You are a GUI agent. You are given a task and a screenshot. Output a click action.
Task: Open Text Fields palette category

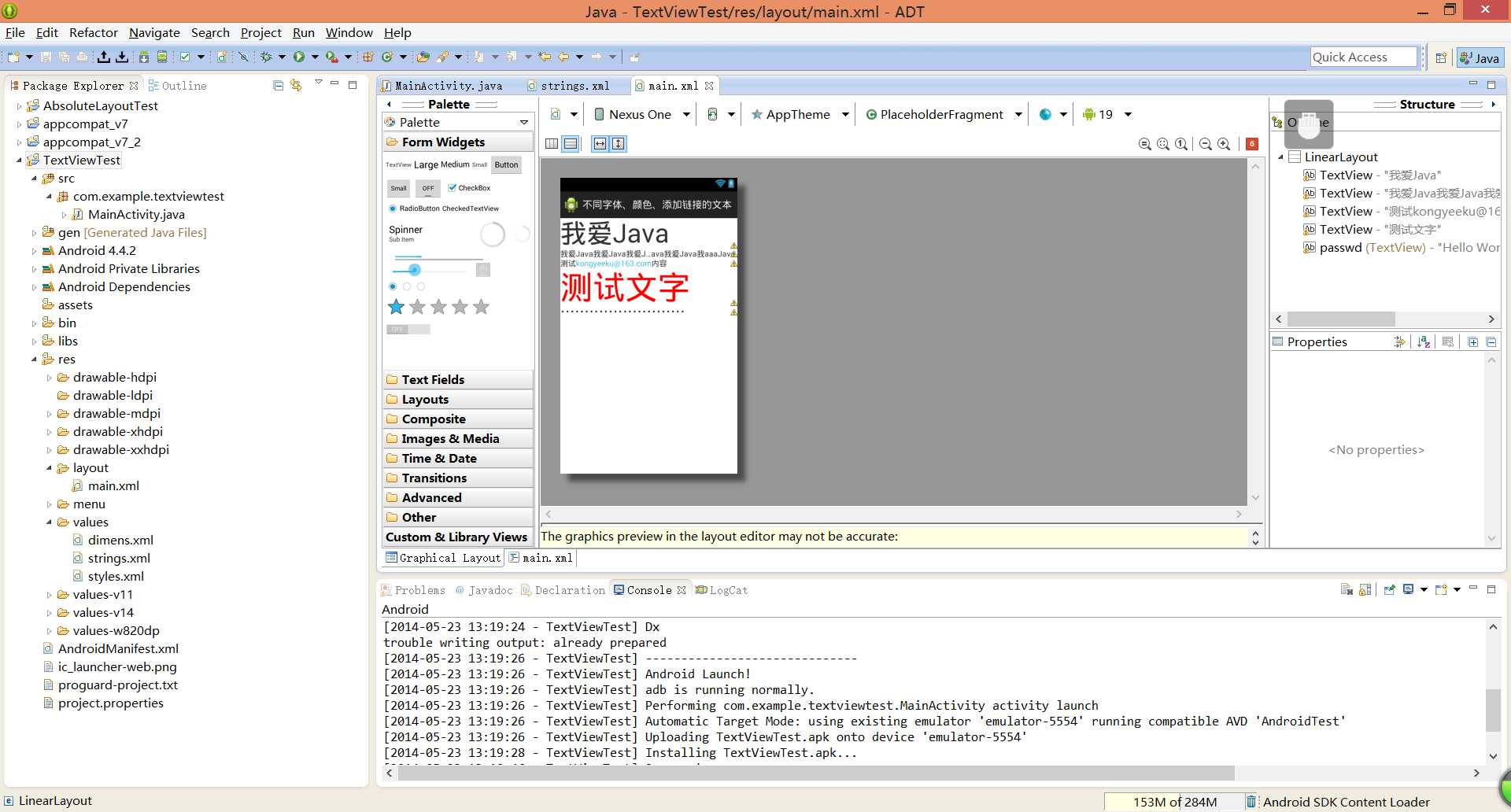tap(457, 379)
